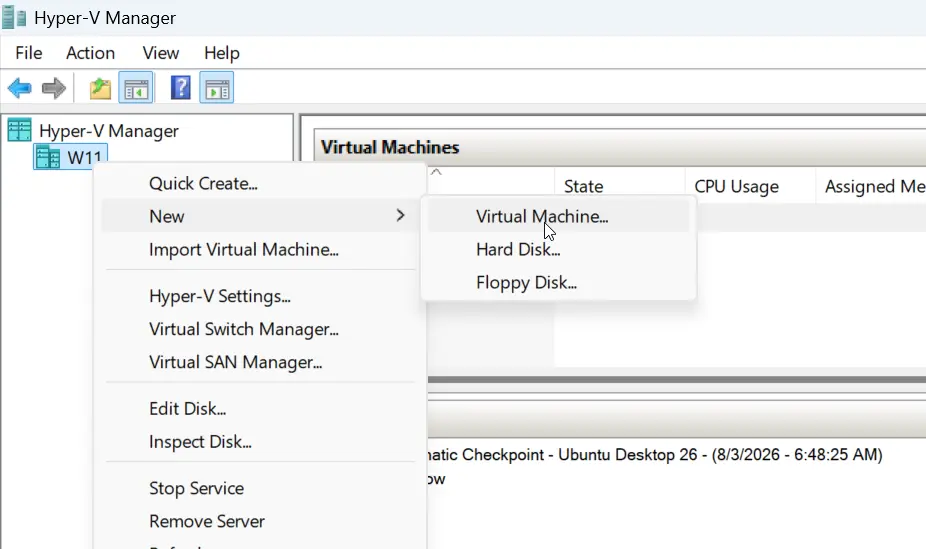The image size is (926, 549).
Task: Open Hyper-V Settings from context menu
Action: click(x=260, y=296)
